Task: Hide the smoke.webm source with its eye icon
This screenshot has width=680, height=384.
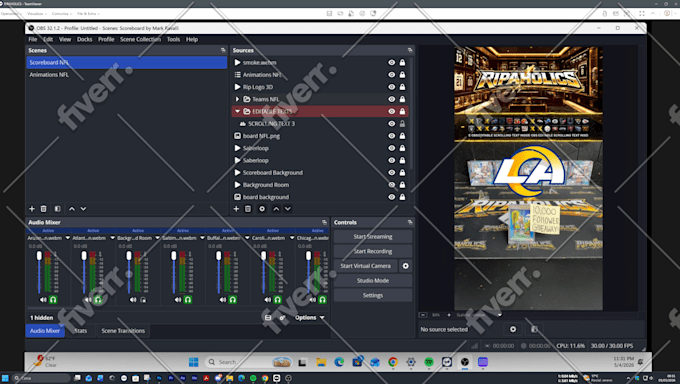Action: point(392,62)
